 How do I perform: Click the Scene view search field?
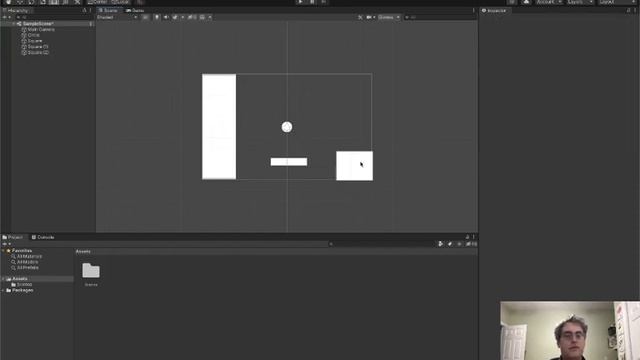click(439, 18)
